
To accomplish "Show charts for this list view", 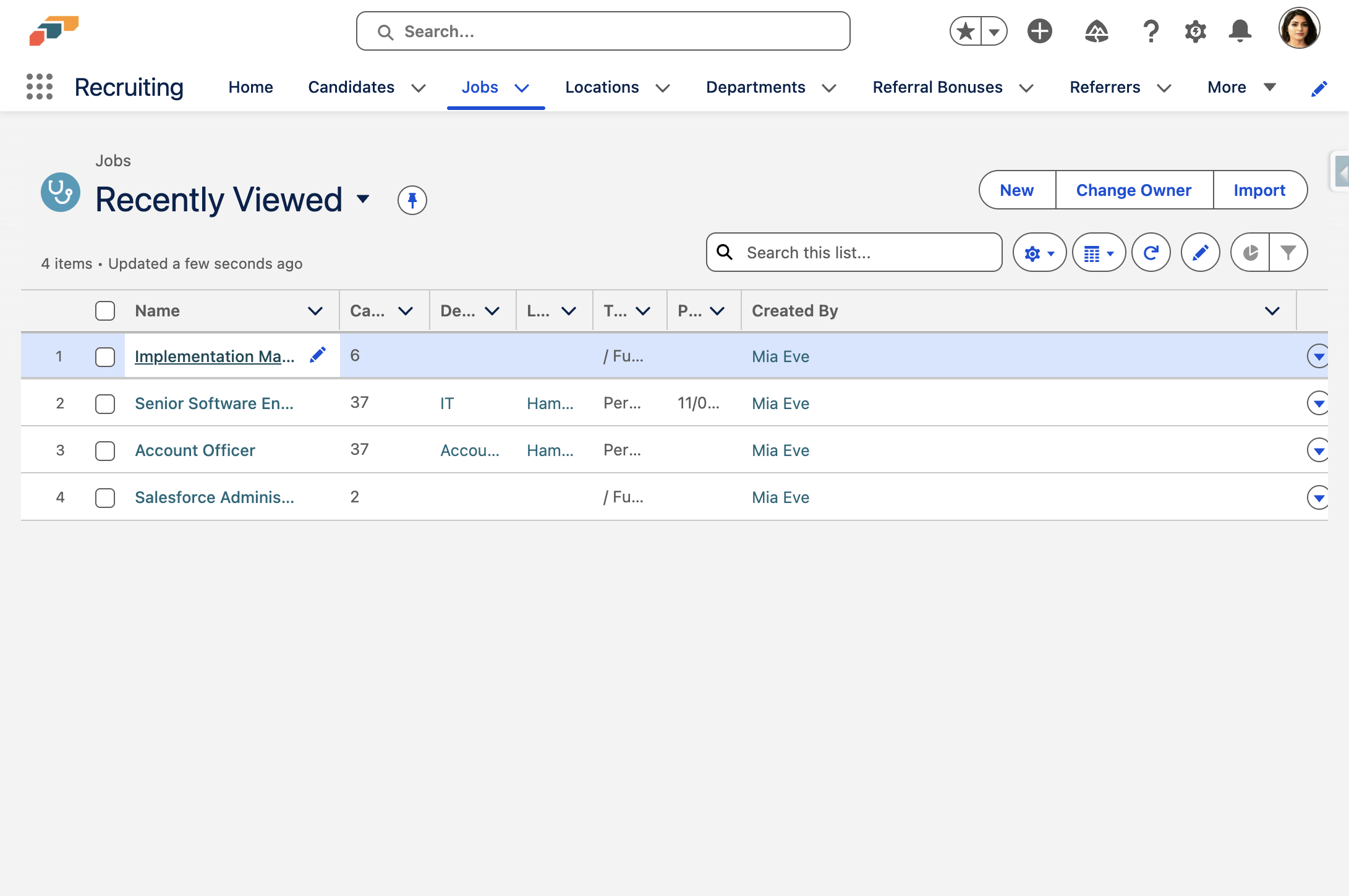I will (x=1250, y=252).
